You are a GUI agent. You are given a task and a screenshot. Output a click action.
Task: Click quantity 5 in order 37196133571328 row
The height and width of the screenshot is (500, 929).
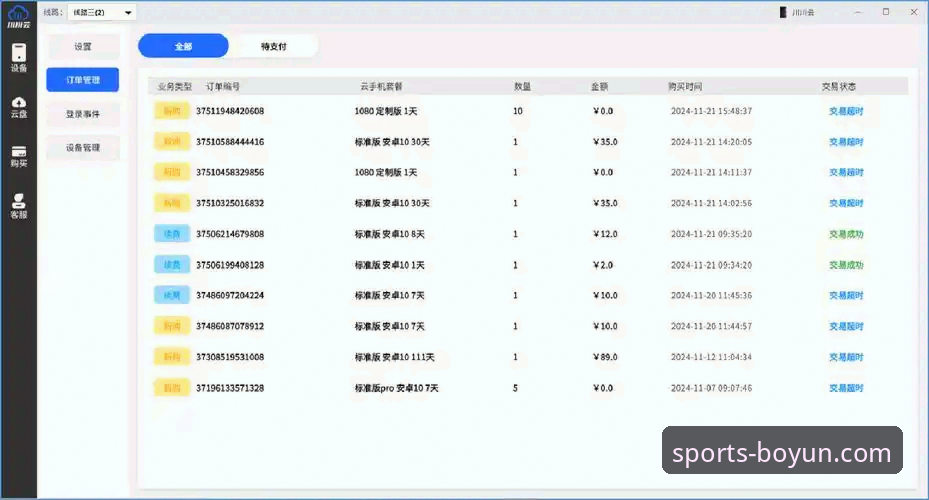click(515, 388)
